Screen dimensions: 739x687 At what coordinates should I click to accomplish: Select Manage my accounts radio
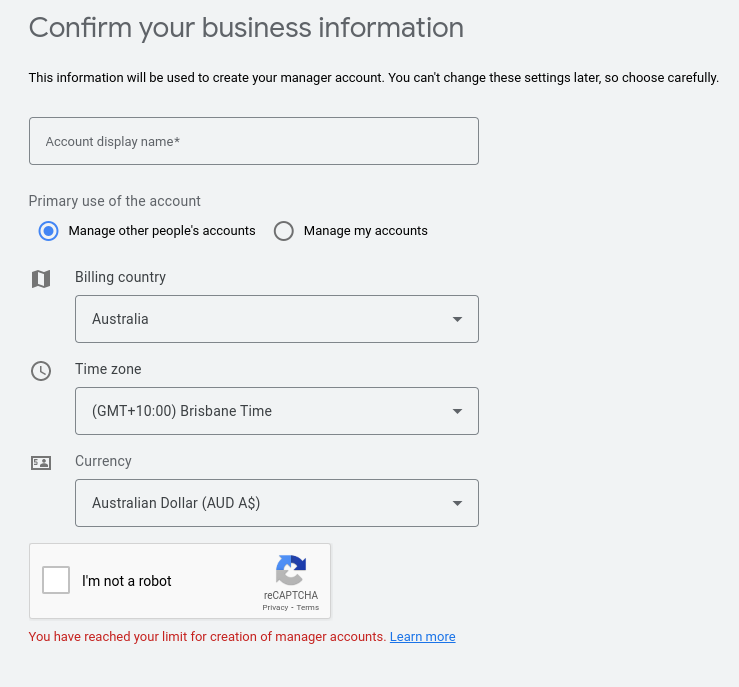pos(284,231)
